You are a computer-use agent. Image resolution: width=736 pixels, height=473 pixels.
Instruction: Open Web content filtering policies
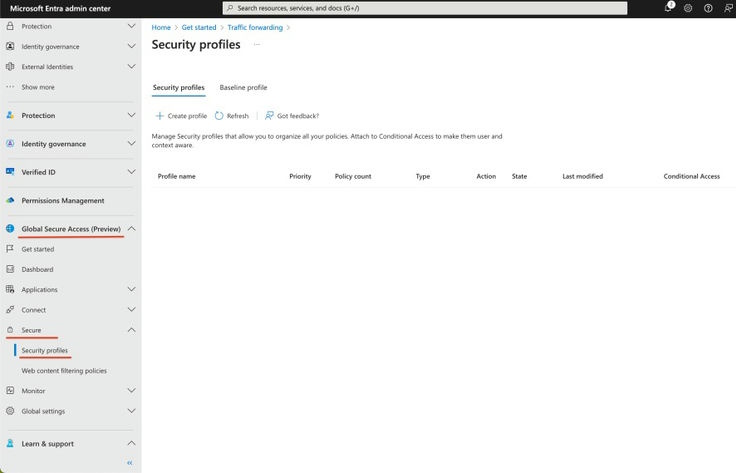coord(64,370)
